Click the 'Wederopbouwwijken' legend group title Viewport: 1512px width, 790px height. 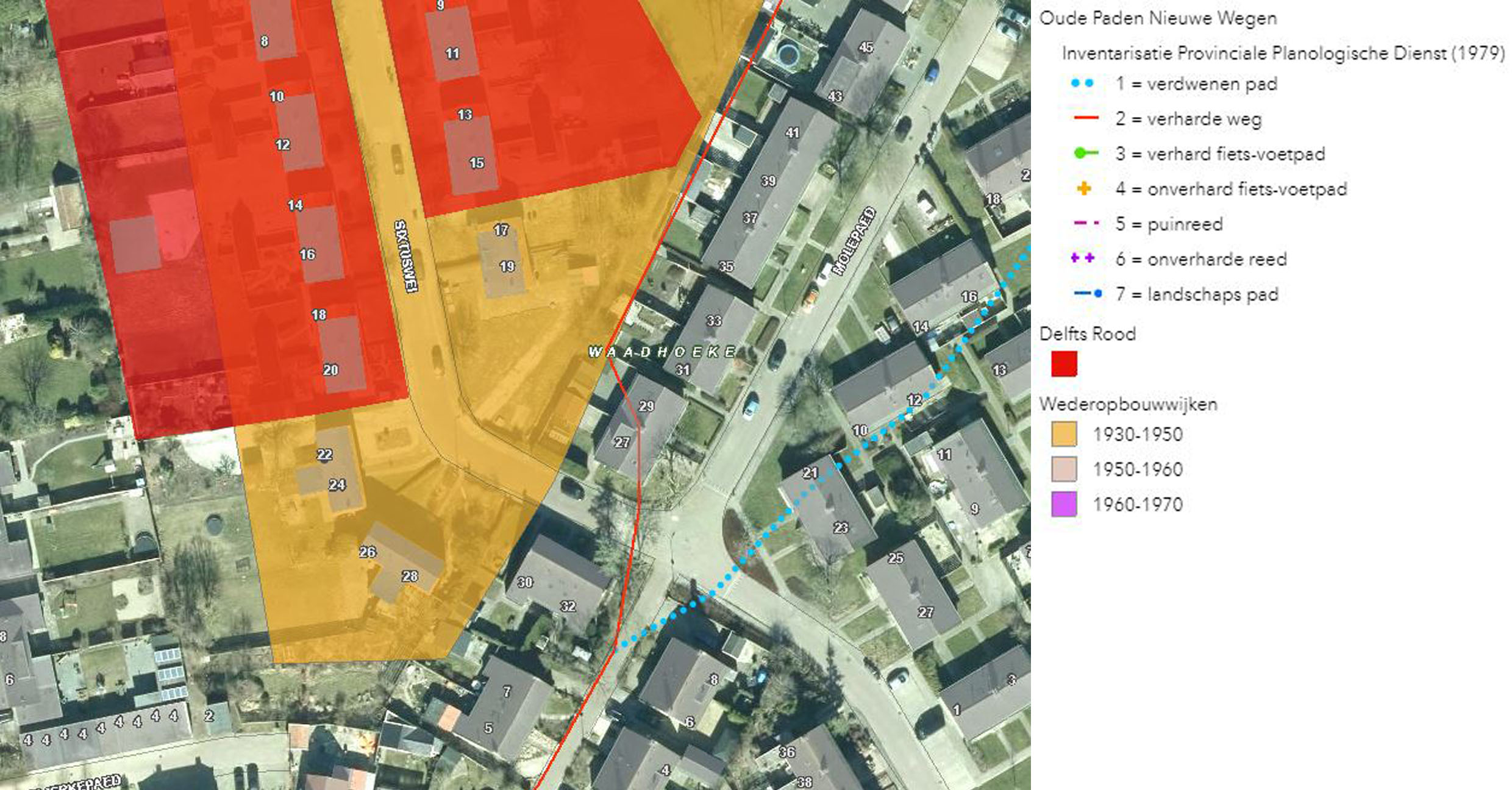tap(1128, 404)
